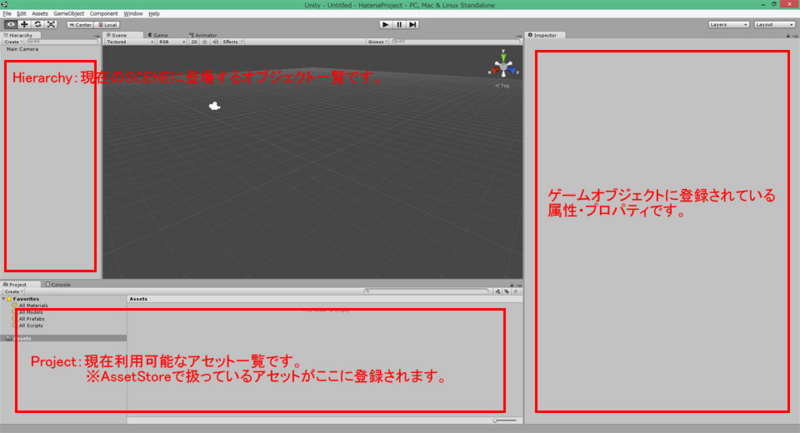Open Scene panel options menu icon

pos(519,36)
